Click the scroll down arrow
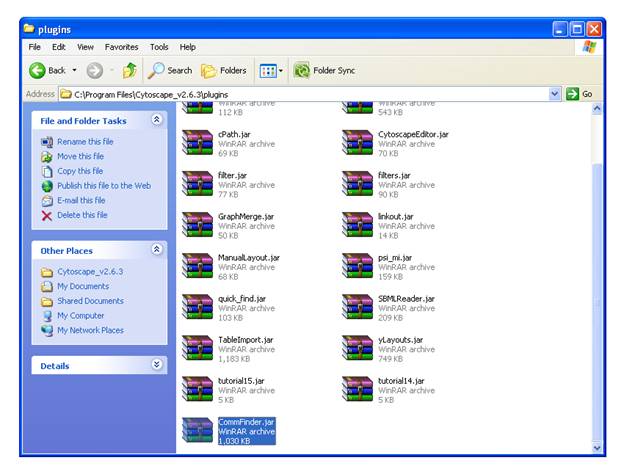624x474 pixels. pos(597,448)
